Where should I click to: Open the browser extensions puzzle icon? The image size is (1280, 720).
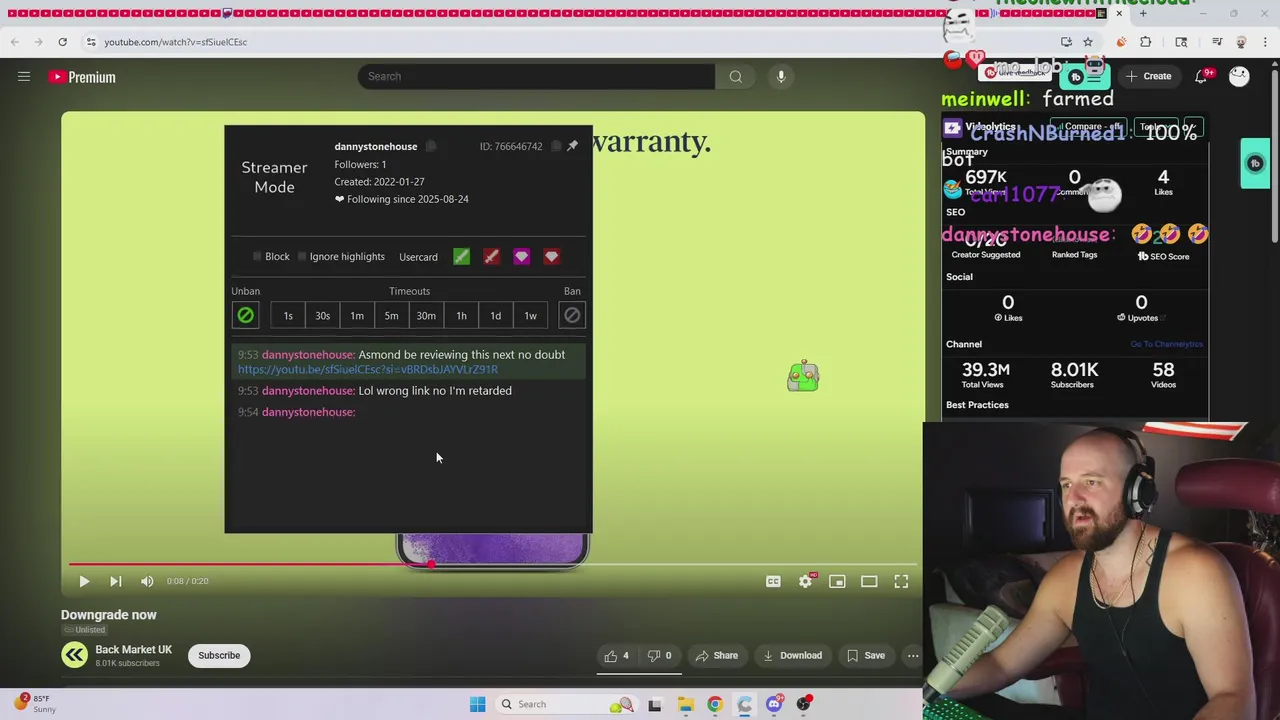tap(1146, 42)
